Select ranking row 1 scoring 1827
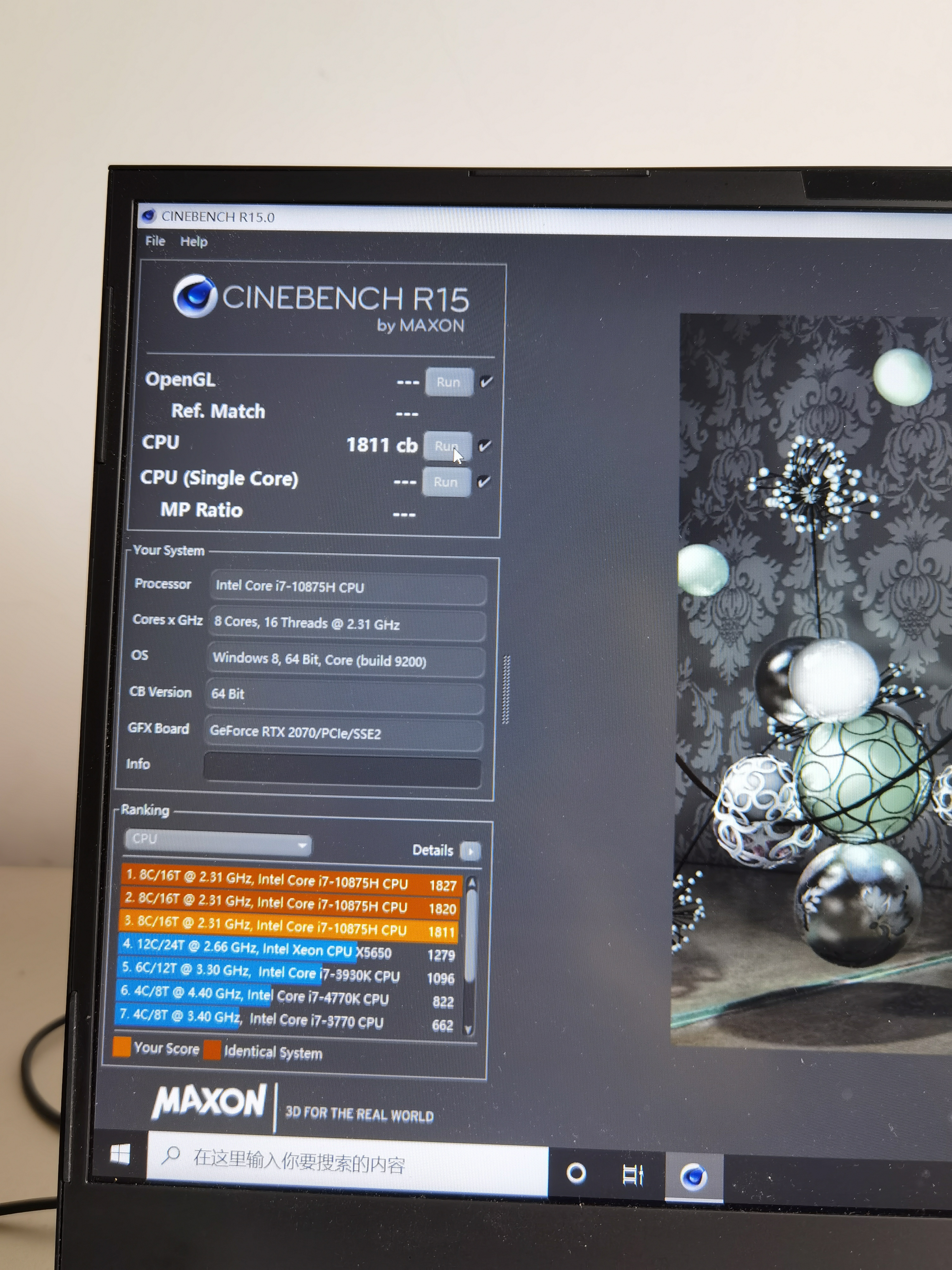 (292, 880)
